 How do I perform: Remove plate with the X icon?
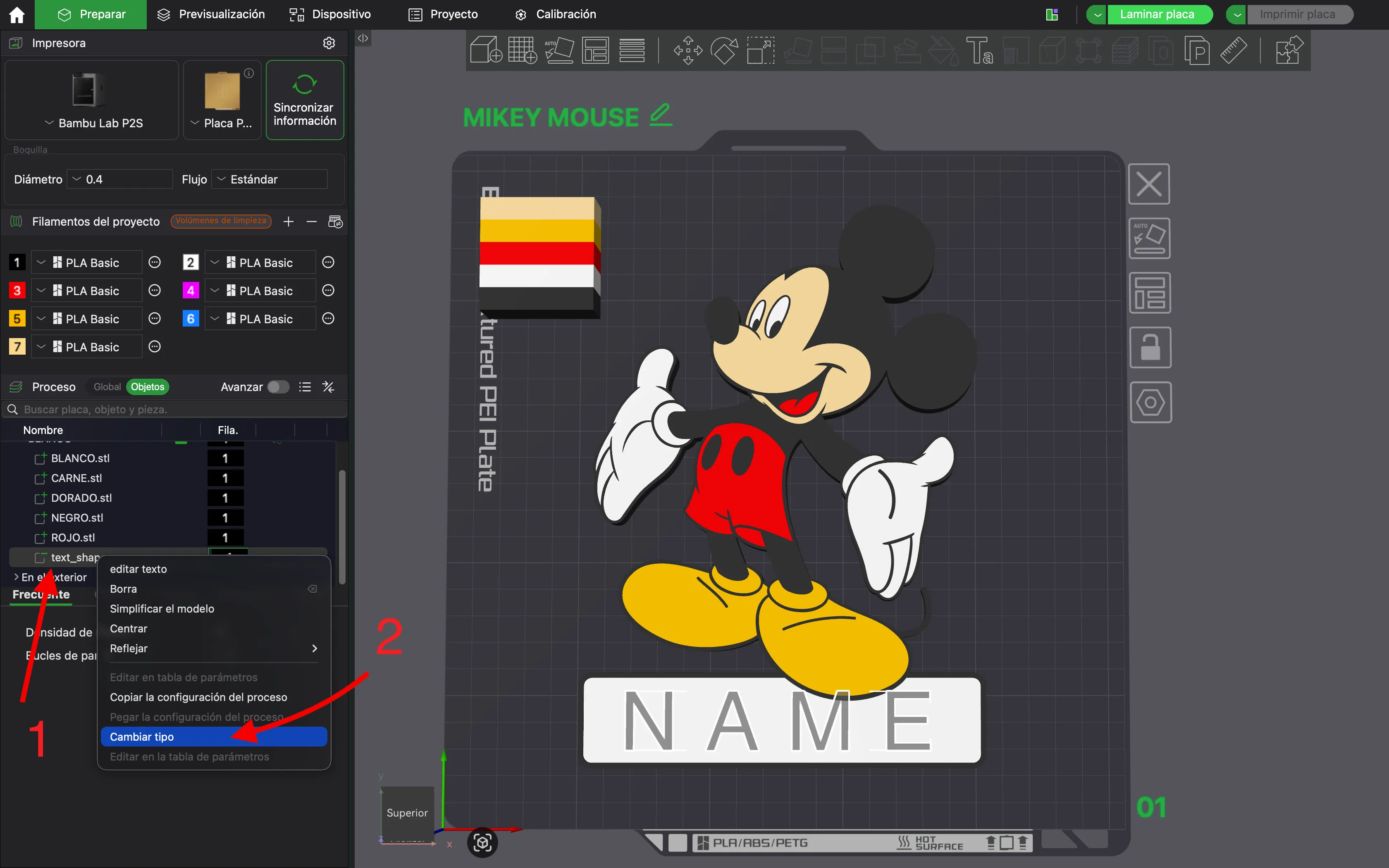[x=1149, y=184]
